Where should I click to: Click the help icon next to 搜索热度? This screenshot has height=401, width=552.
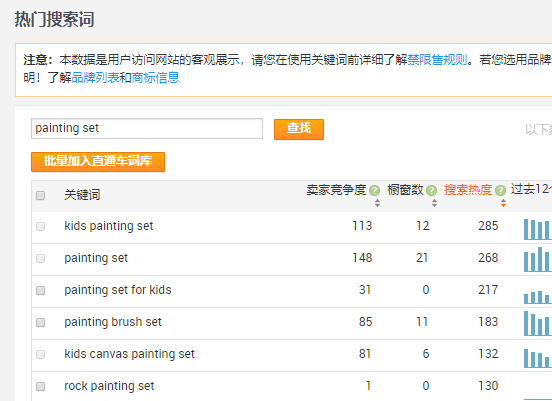point(500,190)
